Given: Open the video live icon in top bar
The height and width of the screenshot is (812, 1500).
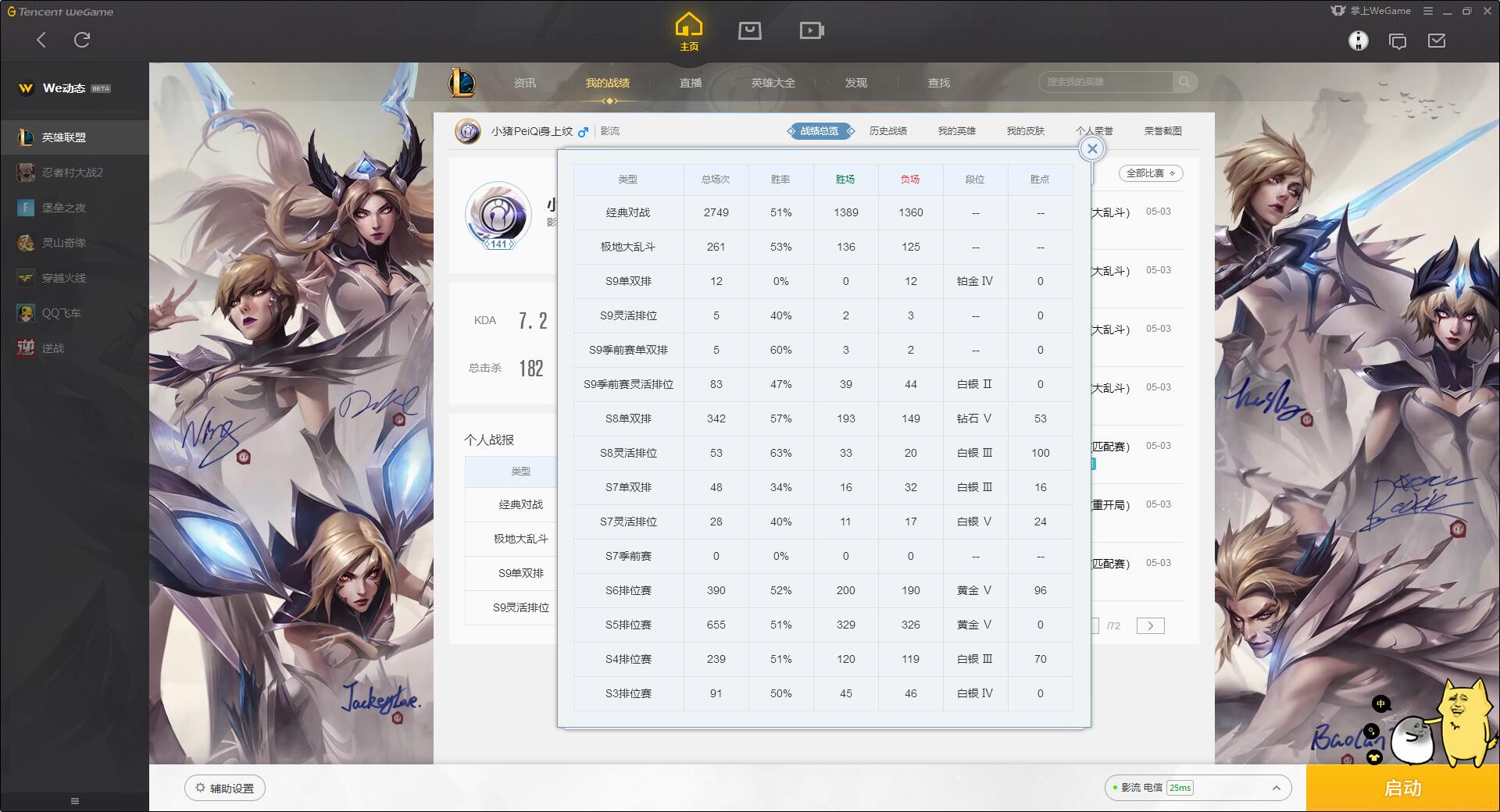Looking at the screenshot, I should click(x=812, y=30).
